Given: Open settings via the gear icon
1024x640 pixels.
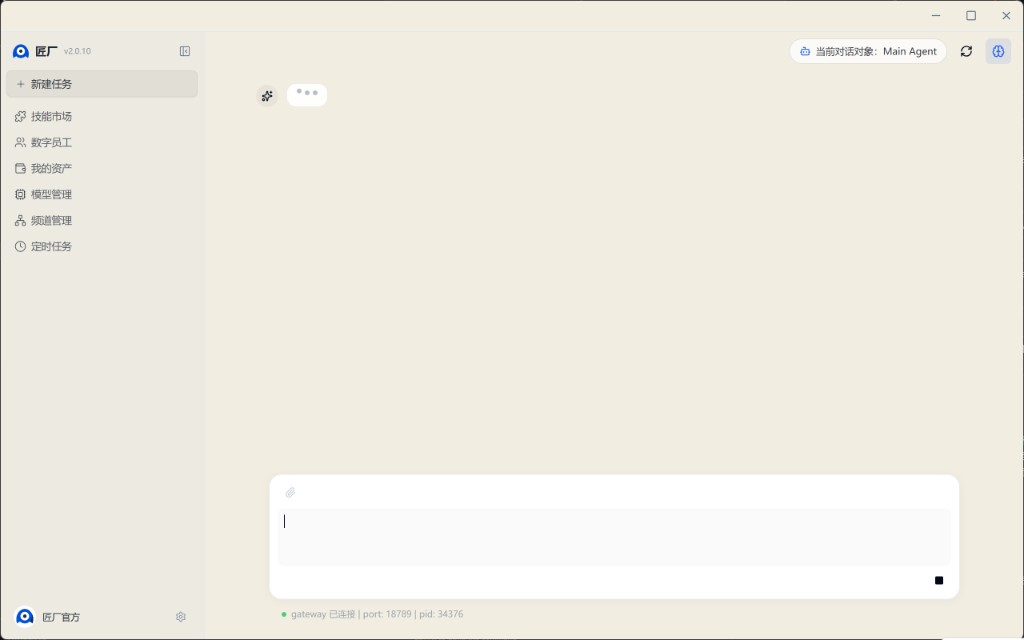Looking at the screenshot, I should [181, 617].
